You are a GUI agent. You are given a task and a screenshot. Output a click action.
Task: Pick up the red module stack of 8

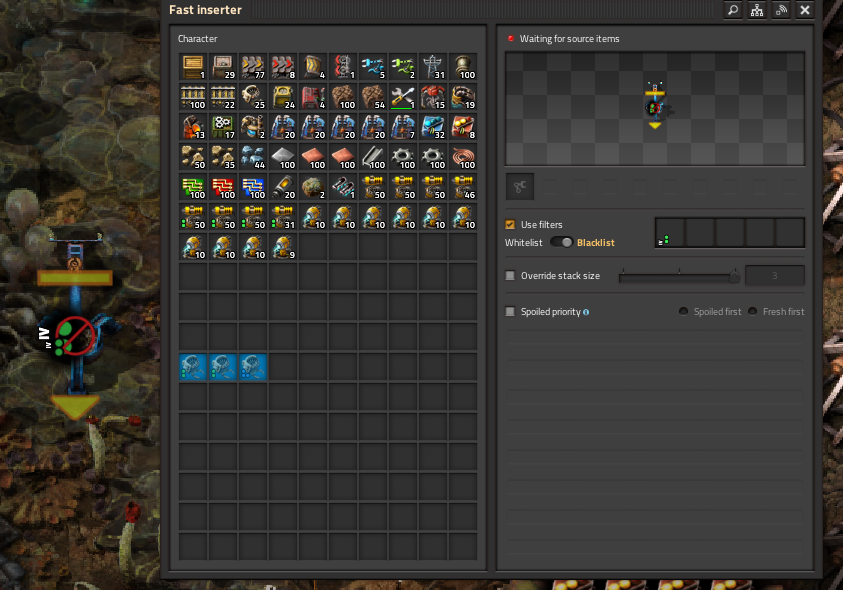click(464, 127)
